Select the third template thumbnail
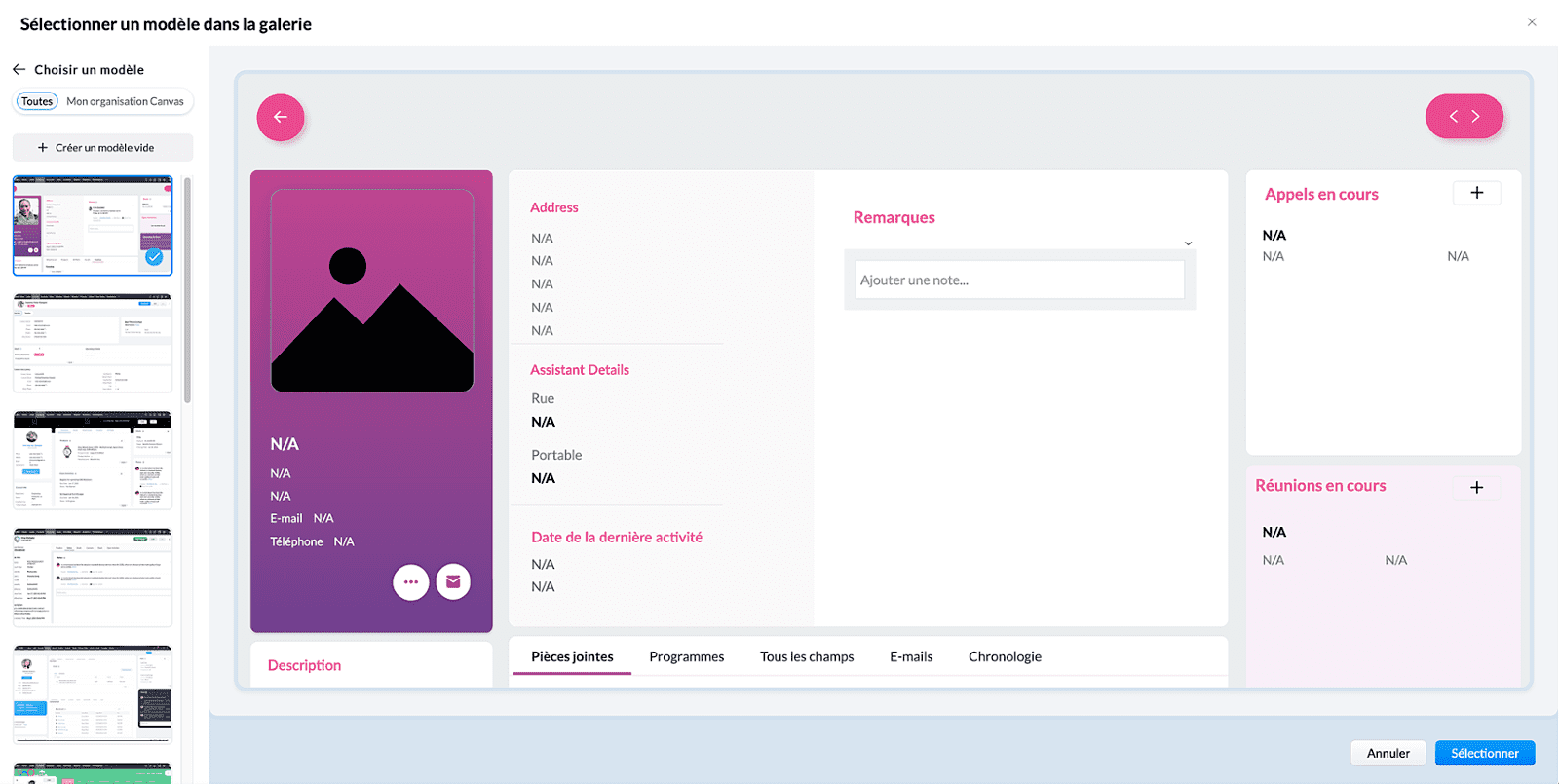The width and height of the screenshot is (1559, 784). 93,460
